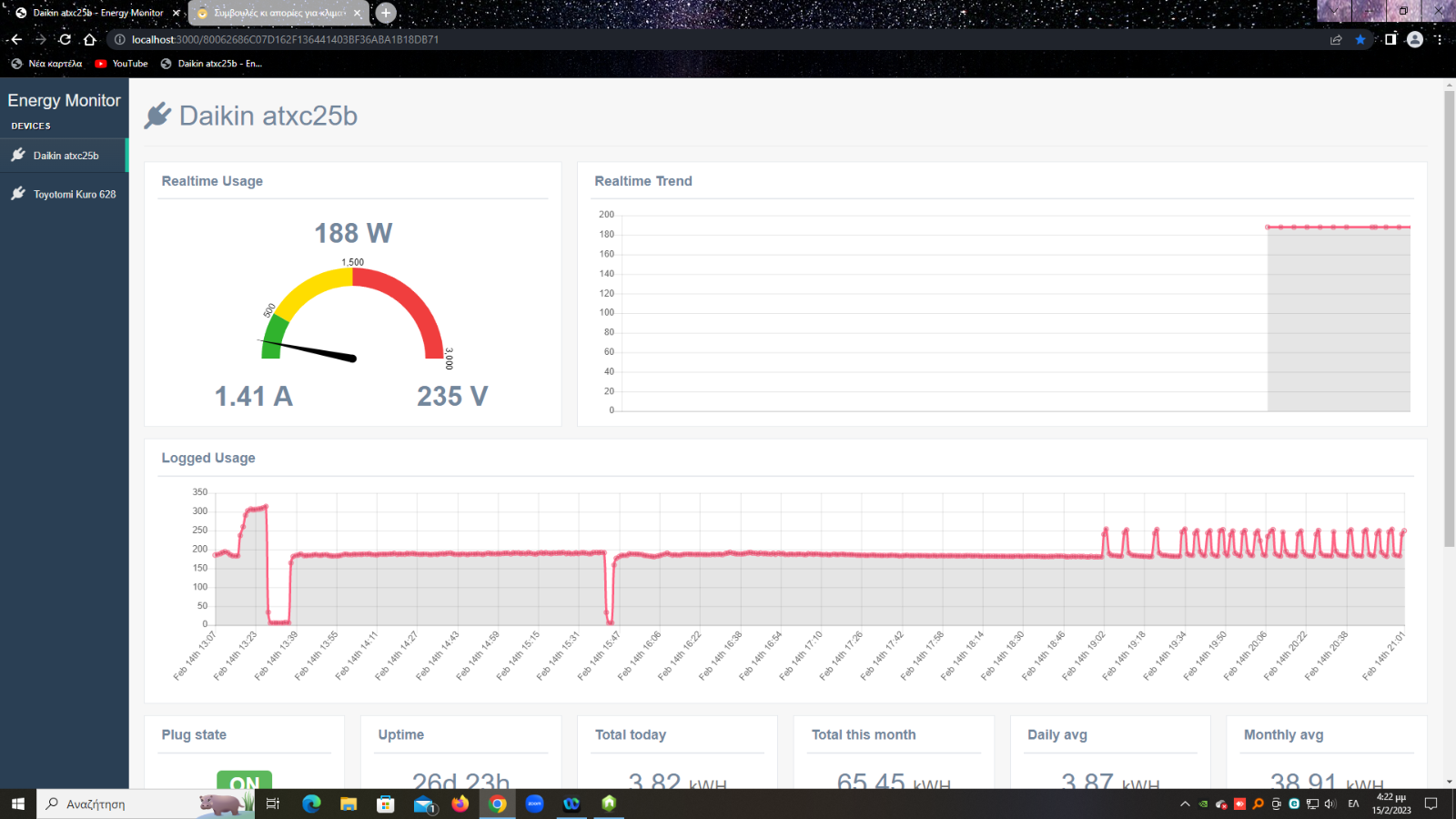The image size is (1456, 819).
Task: Click the Logged Usage heading
Action: click(208, 458)
